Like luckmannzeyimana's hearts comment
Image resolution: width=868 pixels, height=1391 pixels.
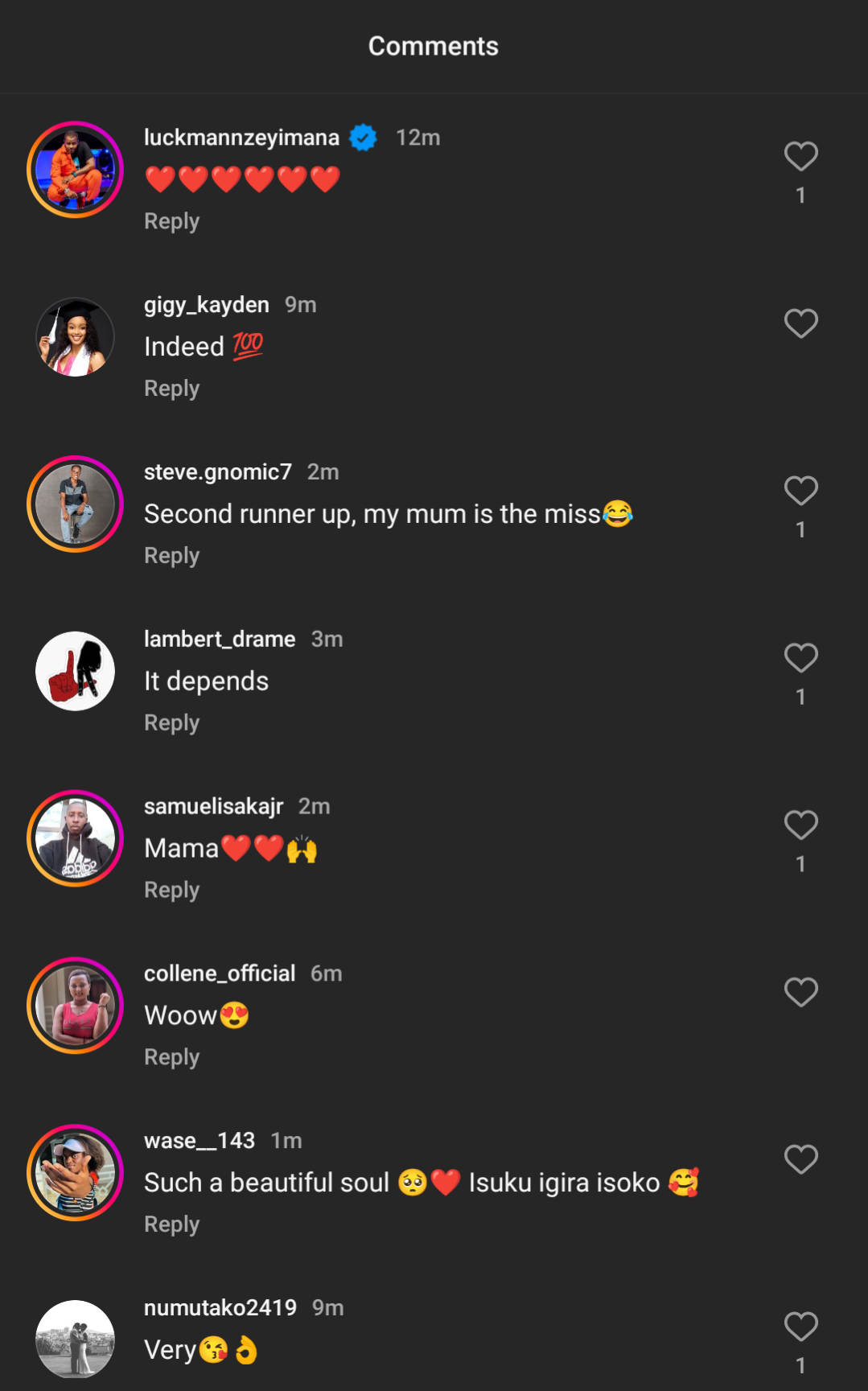pos(800,156)
